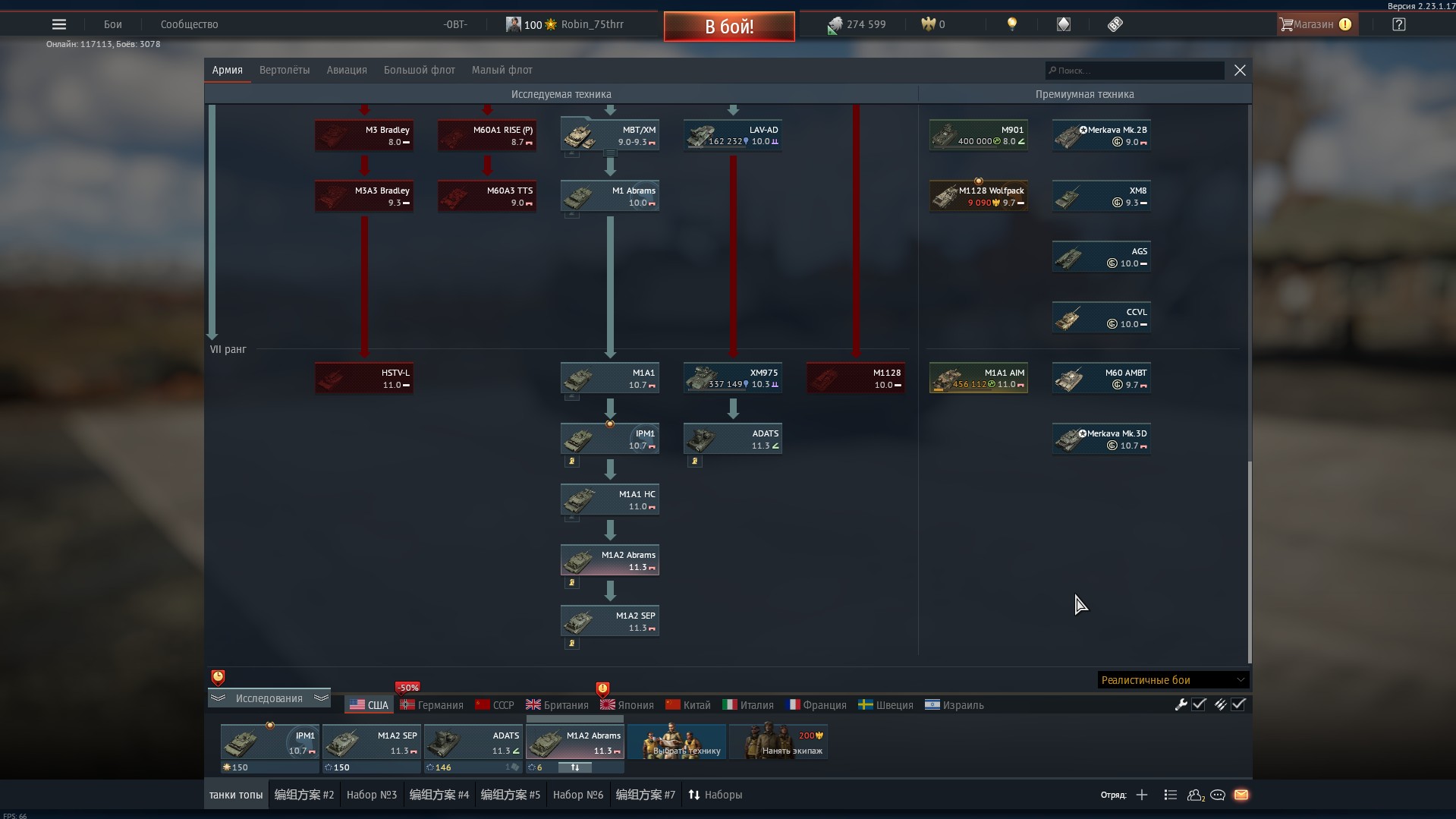Switch to Набор №3 preset
This screenshot has height=819, width=1456.
372,795
